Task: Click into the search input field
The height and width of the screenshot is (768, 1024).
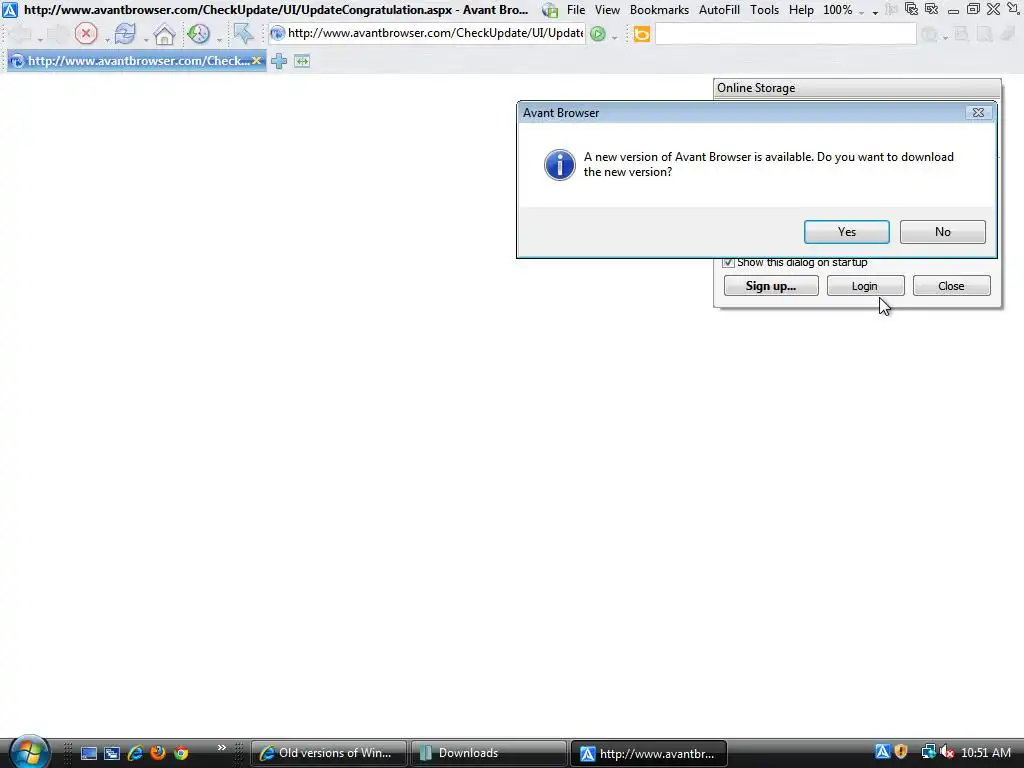Action: pos(785,34)
